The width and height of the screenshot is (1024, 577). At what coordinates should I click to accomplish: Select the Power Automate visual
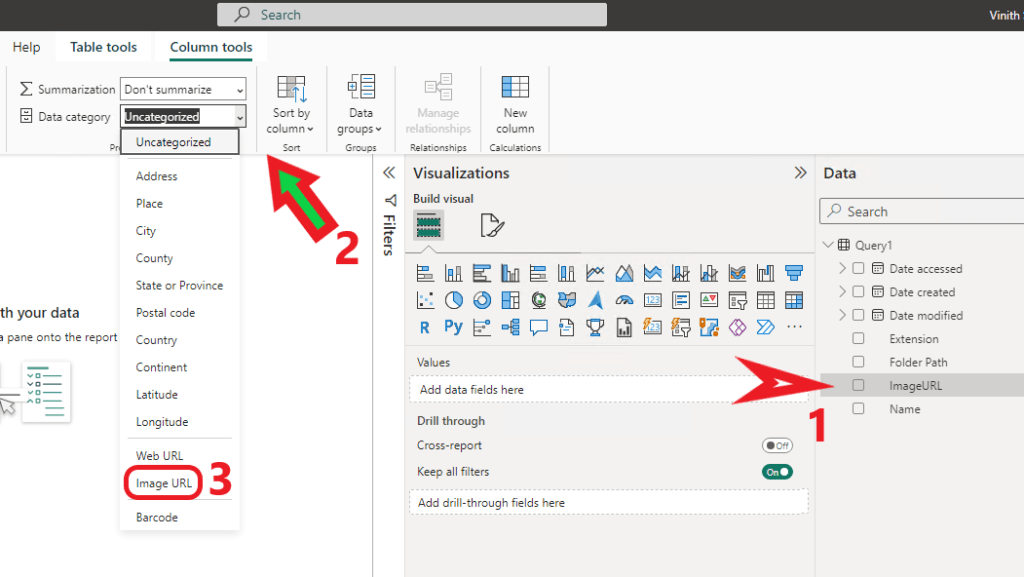point(765,327)
